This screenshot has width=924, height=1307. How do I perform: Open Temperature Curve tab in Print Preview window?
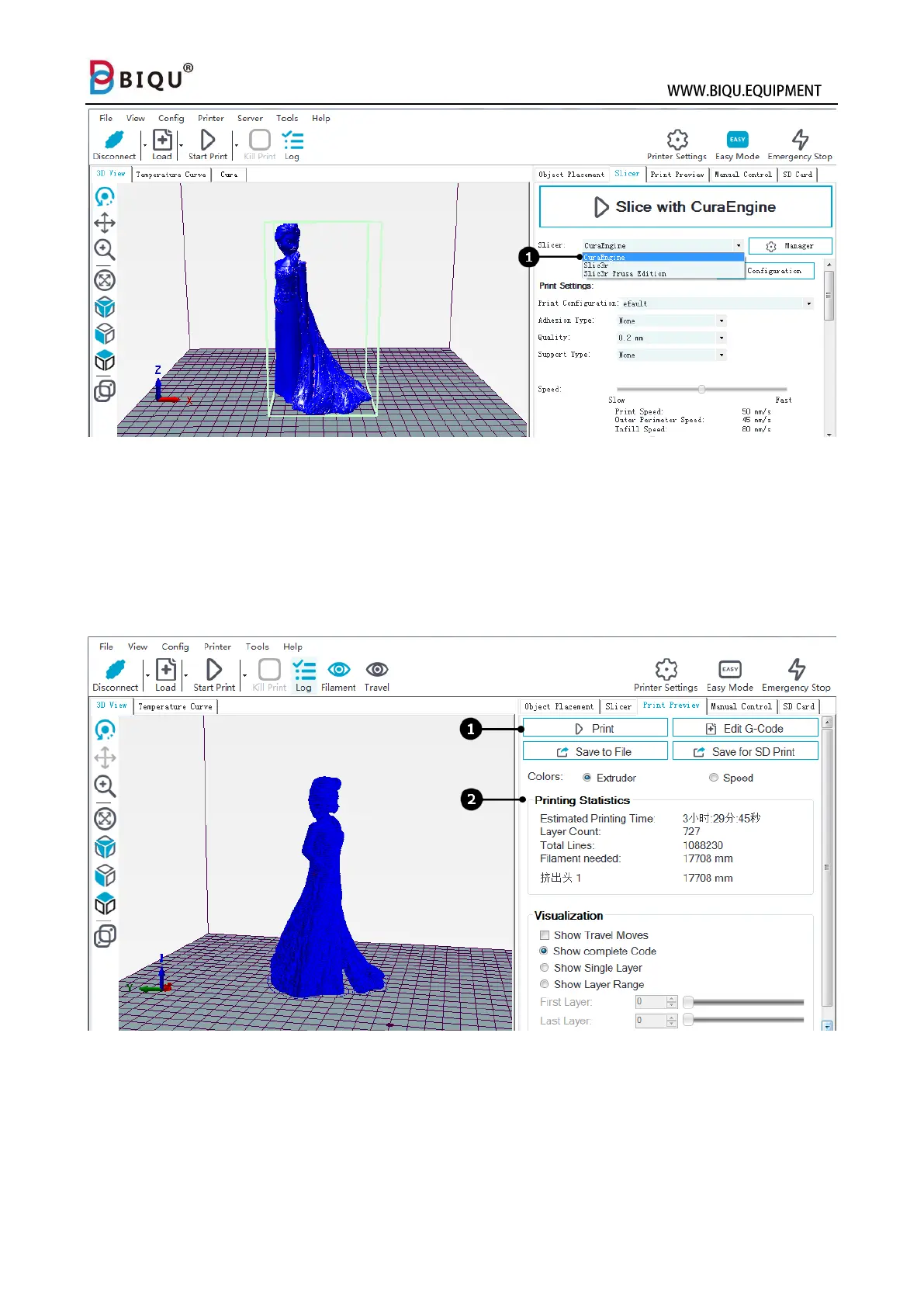click(175, 707)
